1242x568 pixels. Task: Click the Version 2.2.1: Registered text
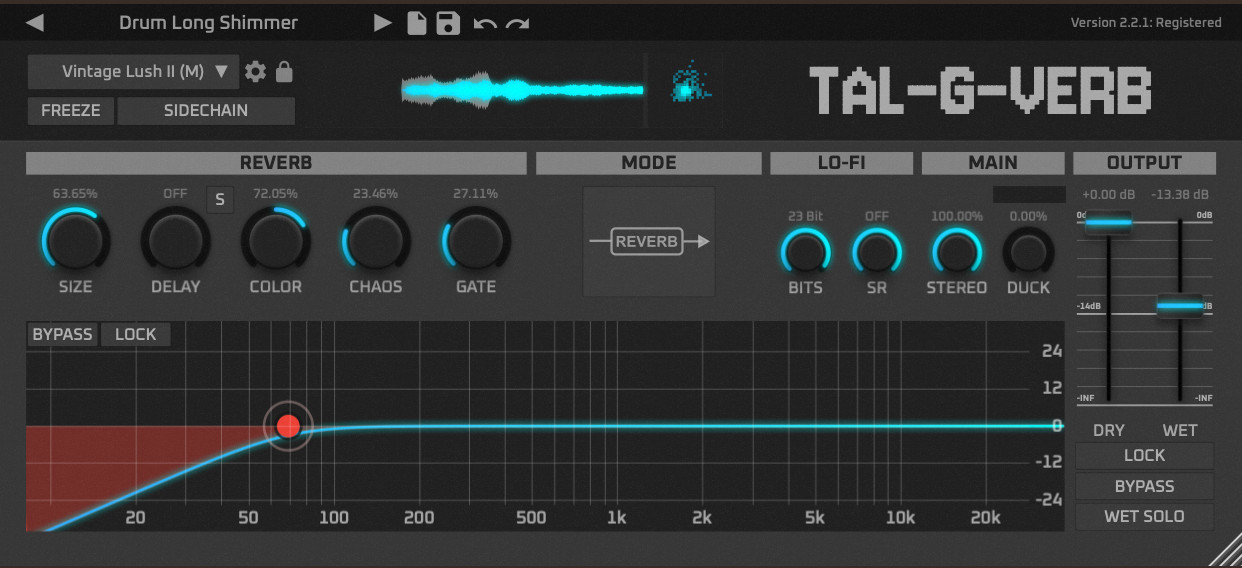pyautogui.click(x=1146, y=22)
